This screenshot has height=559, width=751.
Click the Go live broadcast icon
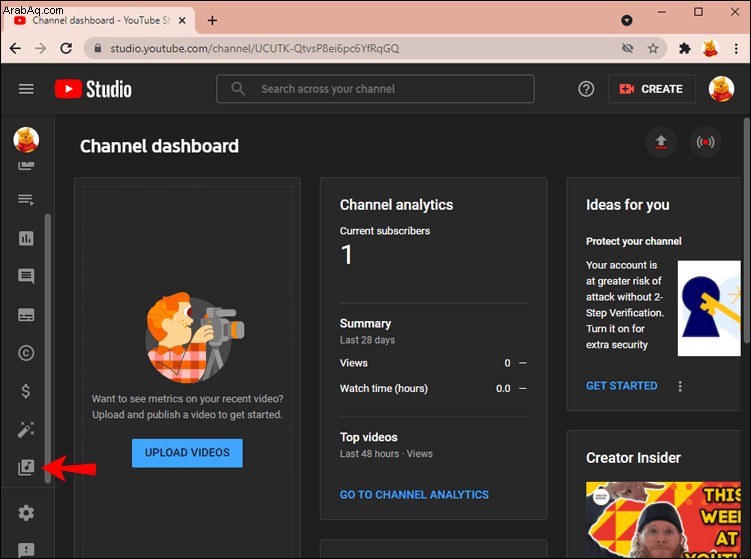coord(705,142)
